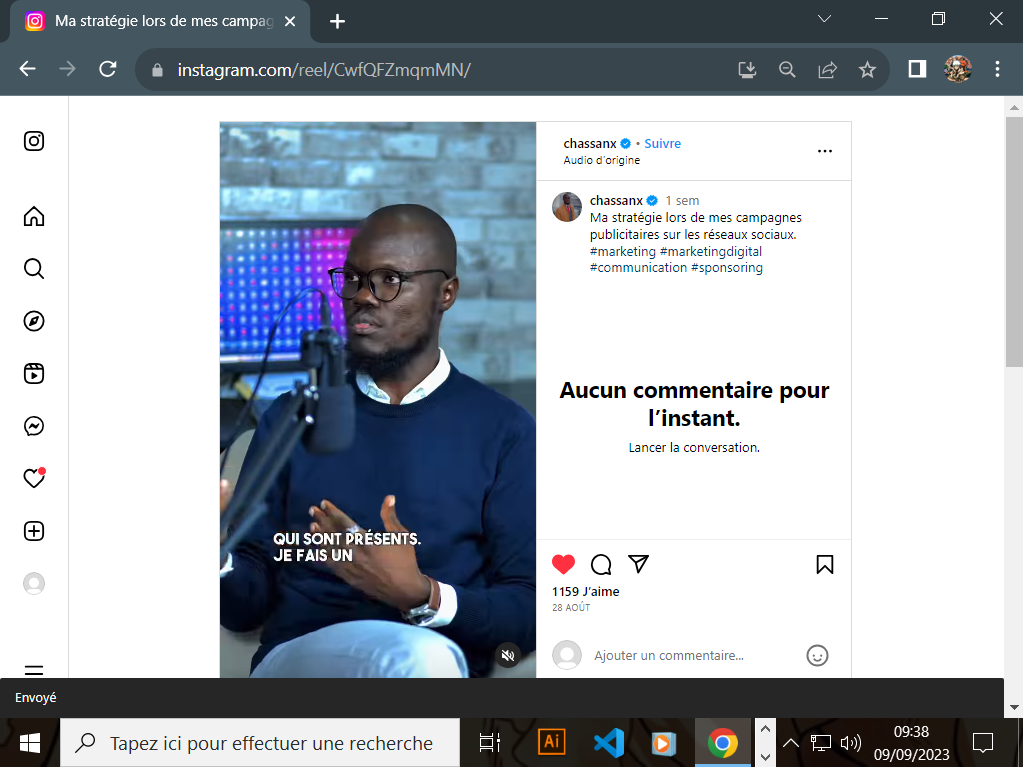1023x767 pixels.
Task: Open the Chrome tab search chevron
Action: coord(825,19)
